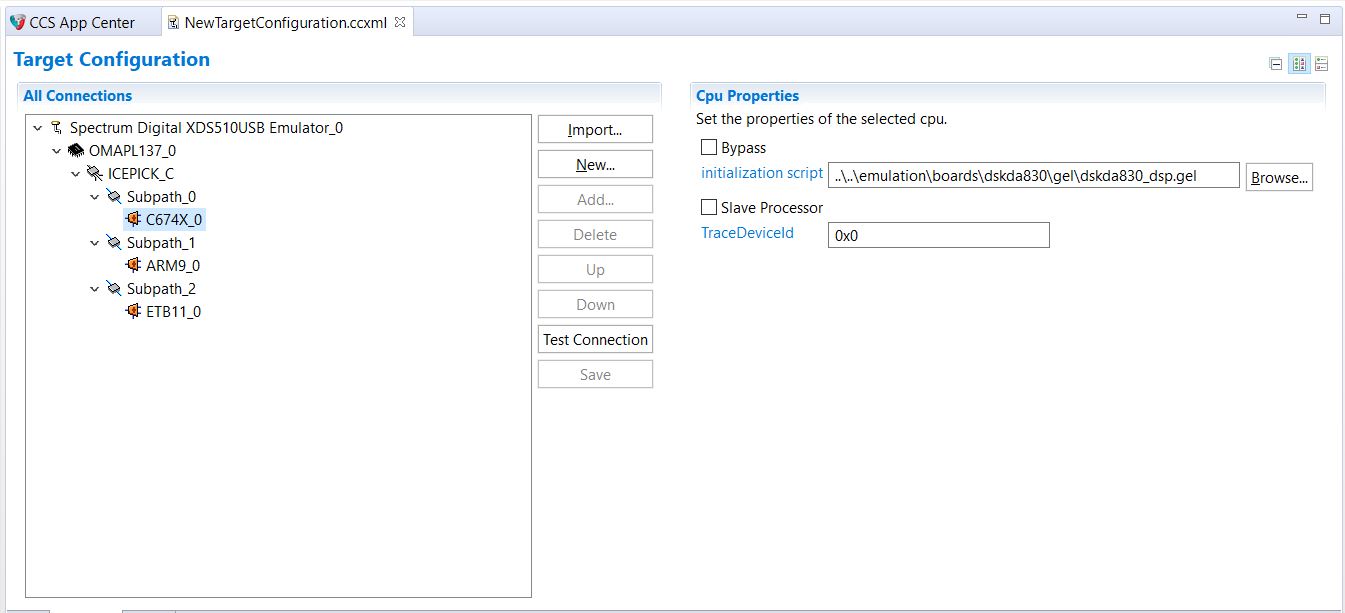Click the greyed Up button
1345x613 pixels.
click(595, 269)
